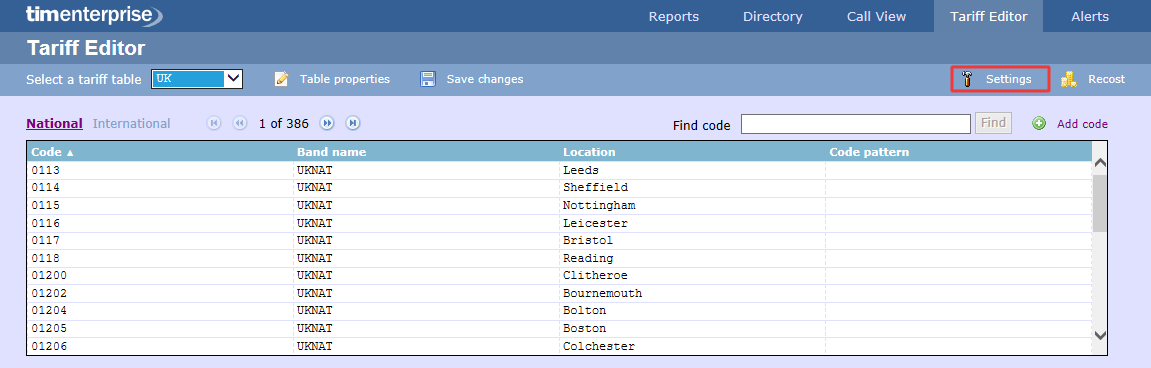Switch to the Call View tab
Viewport: 1151px width, 368px height.
coord(876,16)
